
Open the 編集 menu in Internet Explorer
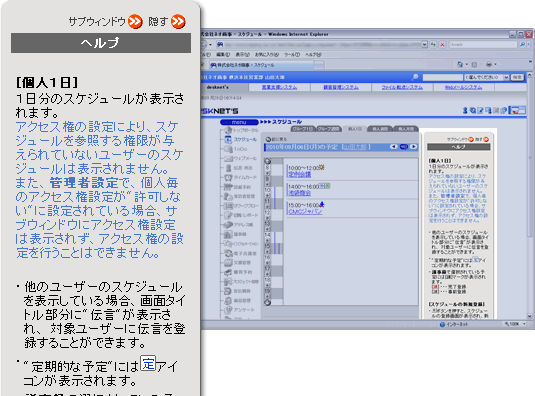point(223,55)
